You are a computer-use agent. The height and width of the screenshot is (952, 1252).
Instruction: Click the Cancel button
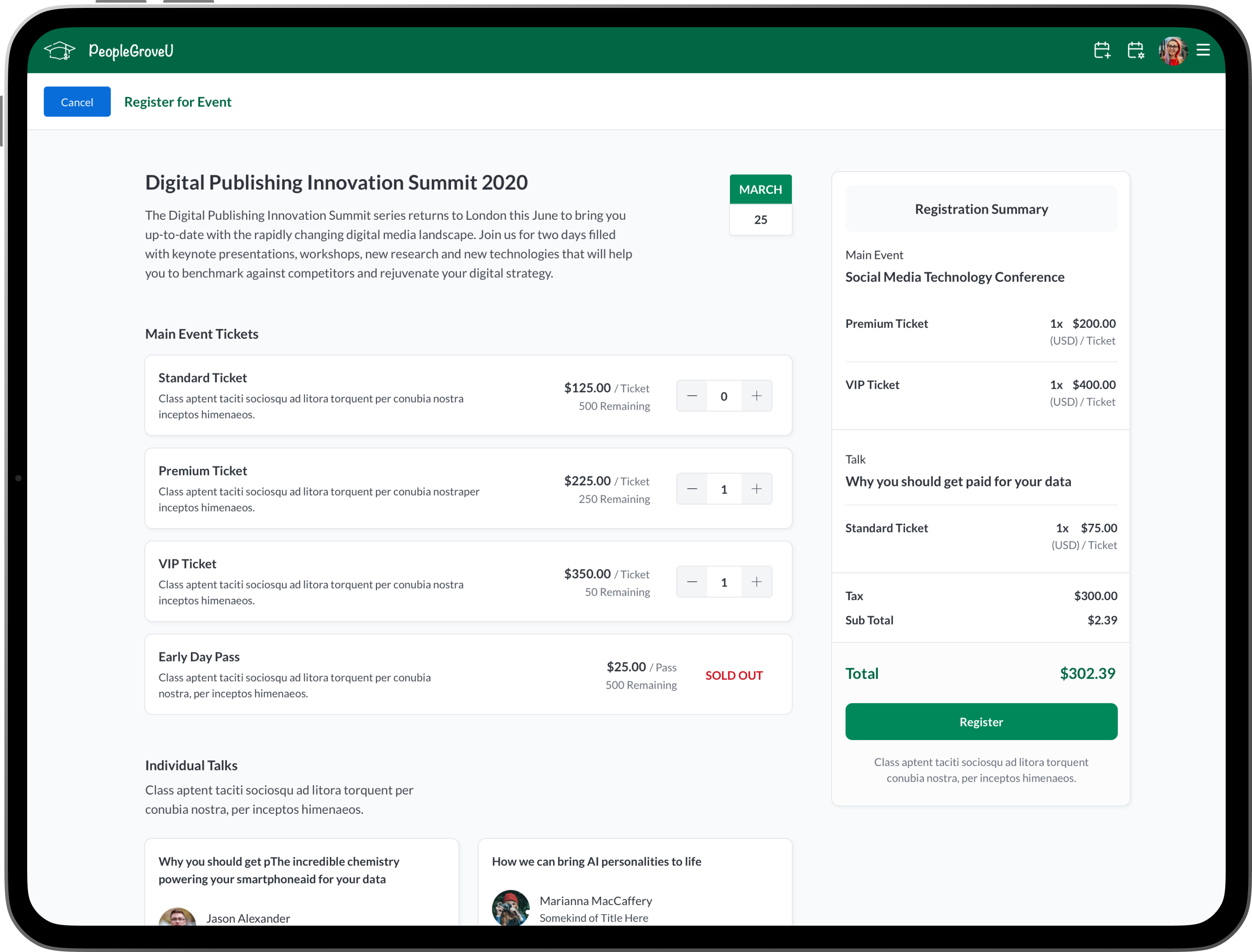tap(77, 102)
